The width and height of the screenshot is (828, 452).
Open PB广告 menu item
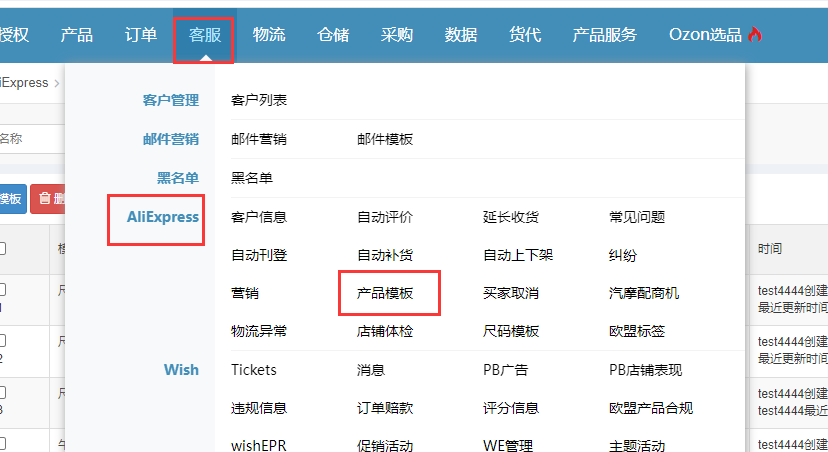point(505,370)
